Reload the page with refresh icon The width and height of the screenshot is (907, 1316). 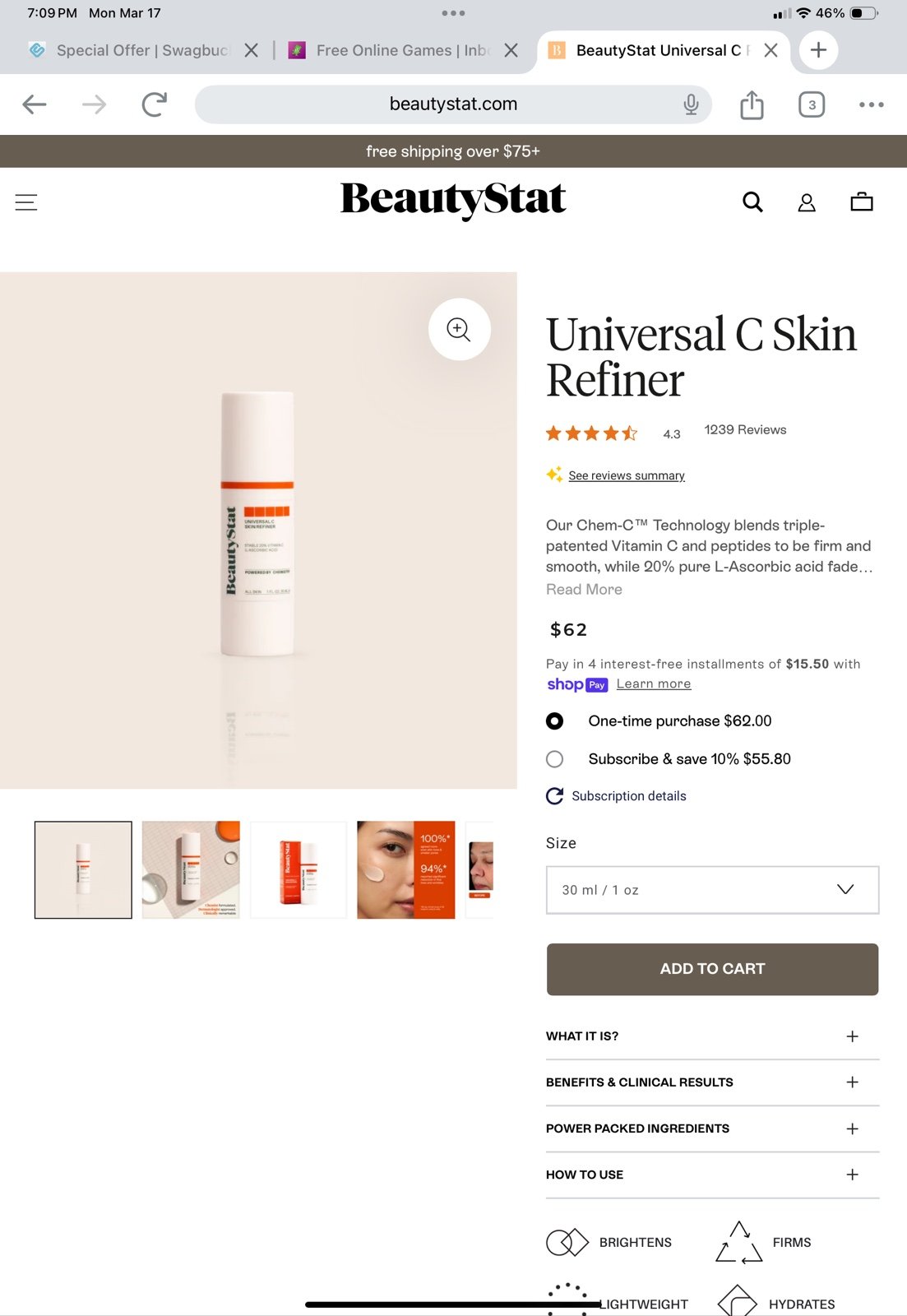click(154, 104)
